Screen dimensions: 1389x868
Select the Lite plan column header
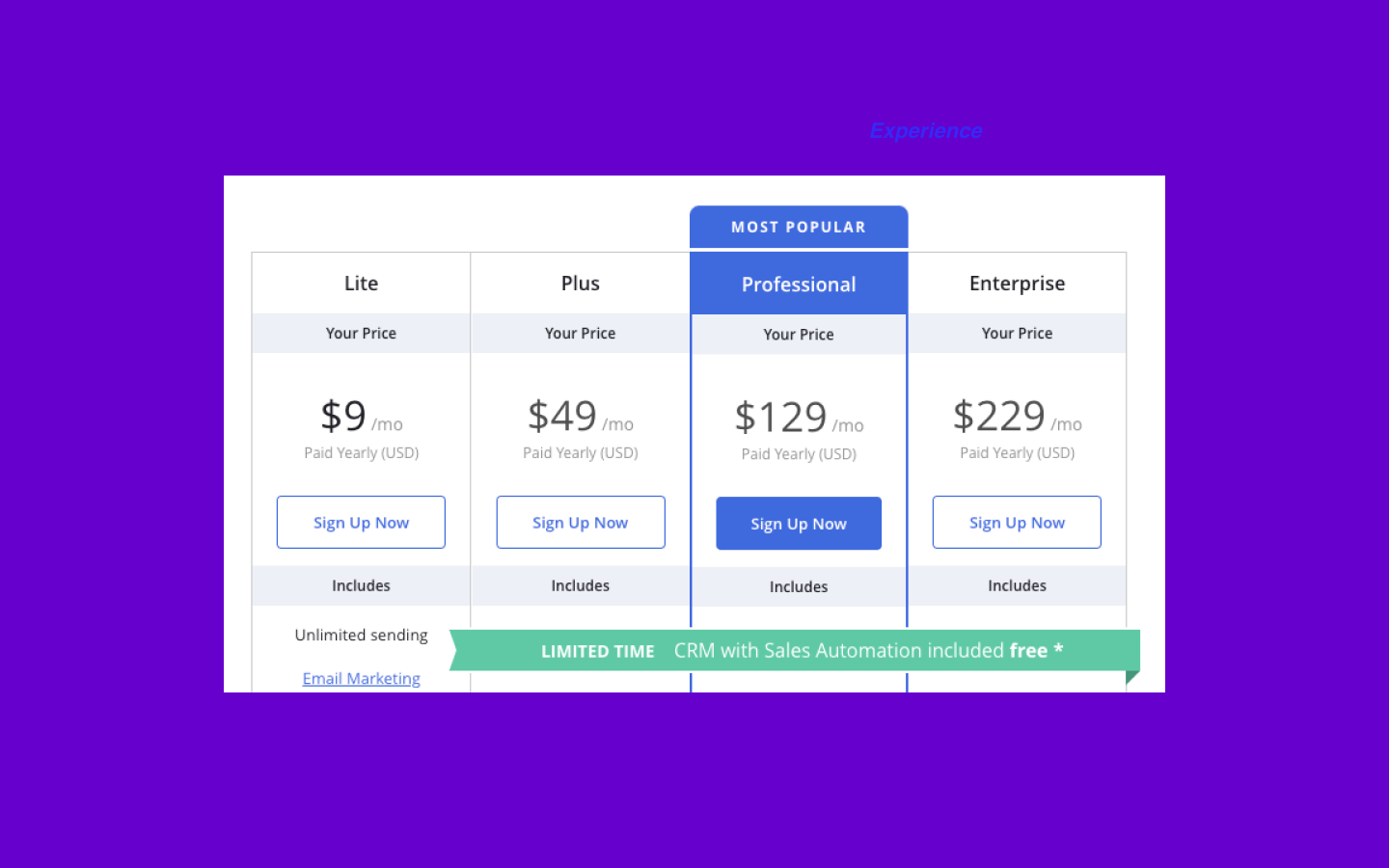[x=361, y=283]
